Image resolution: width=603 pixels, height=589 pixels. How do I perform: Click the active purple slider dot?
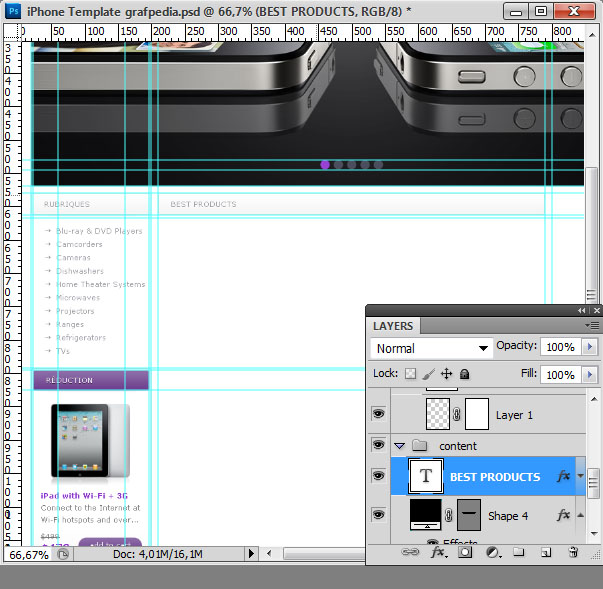point(325,165)
